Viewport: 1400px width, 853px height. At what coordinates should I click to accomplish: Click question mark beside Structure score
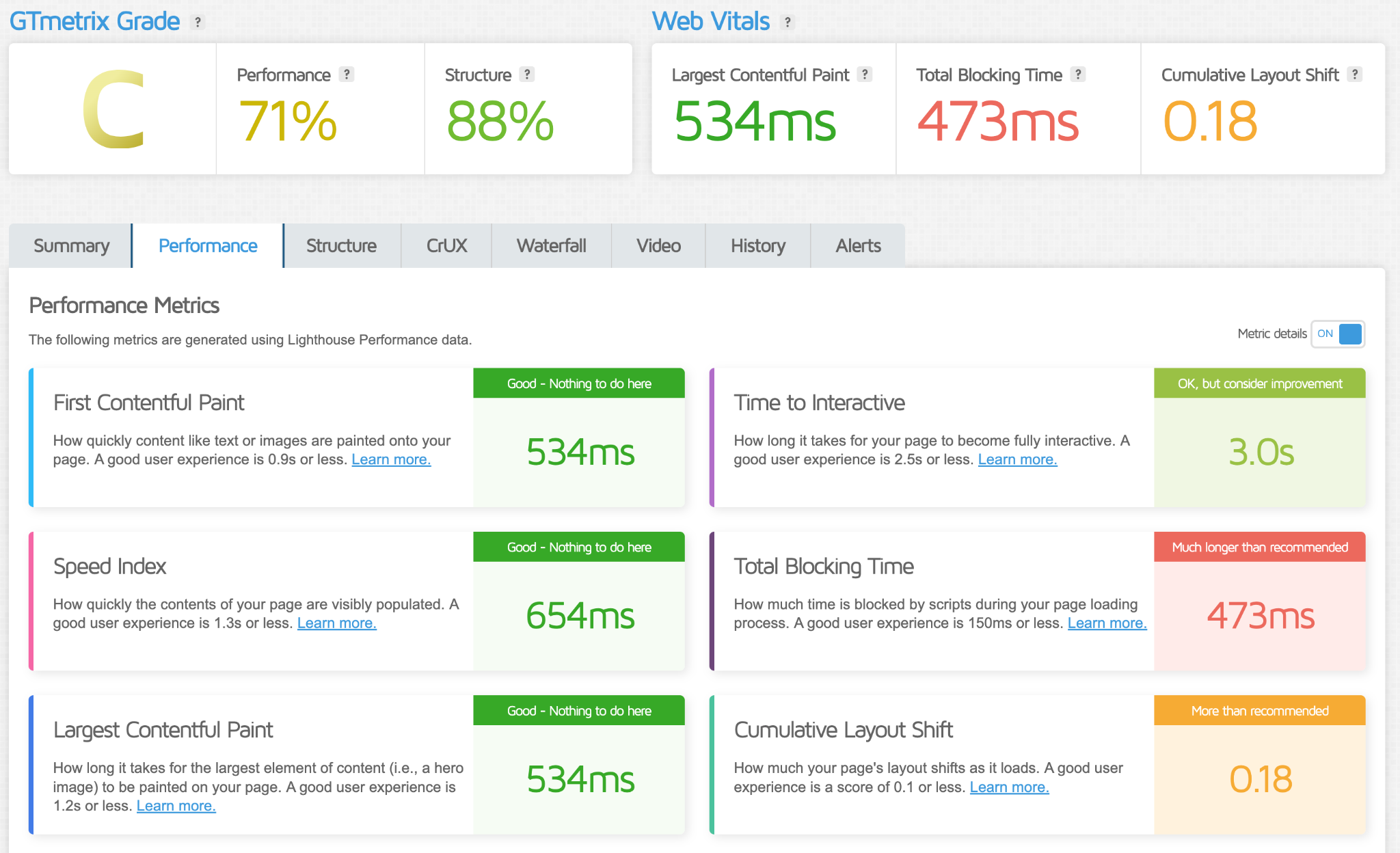click(x=526, y=75)
